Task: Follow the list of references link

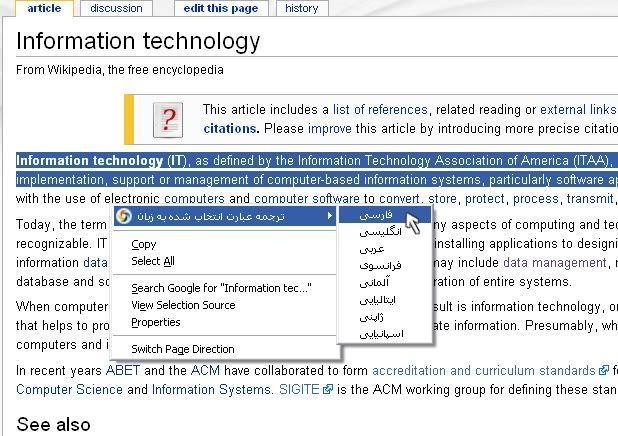Action: pos(380,109)
